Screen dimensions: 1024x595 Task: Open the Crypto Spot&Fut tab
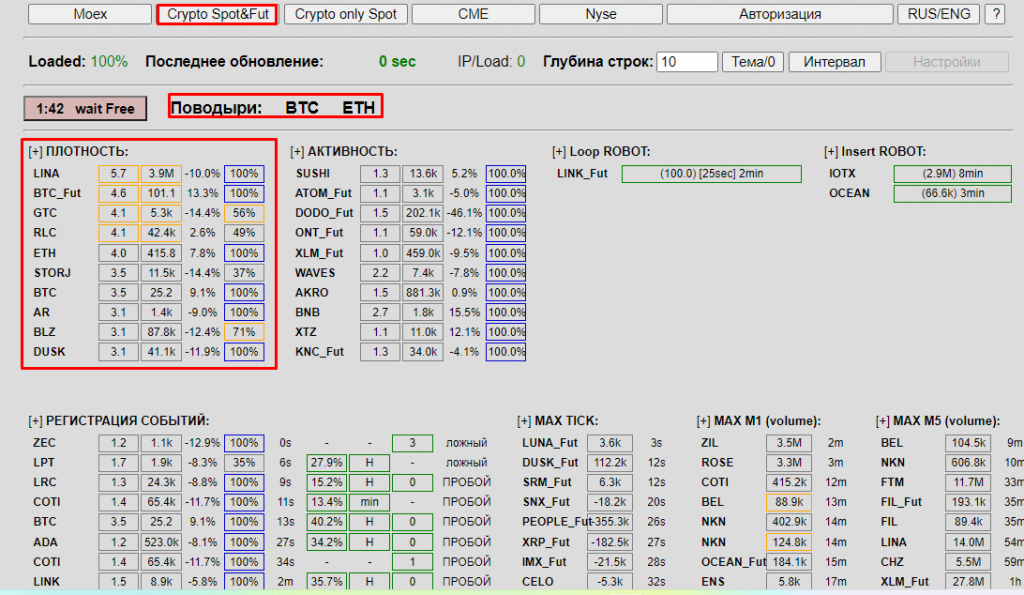click(x=216, y=15)
